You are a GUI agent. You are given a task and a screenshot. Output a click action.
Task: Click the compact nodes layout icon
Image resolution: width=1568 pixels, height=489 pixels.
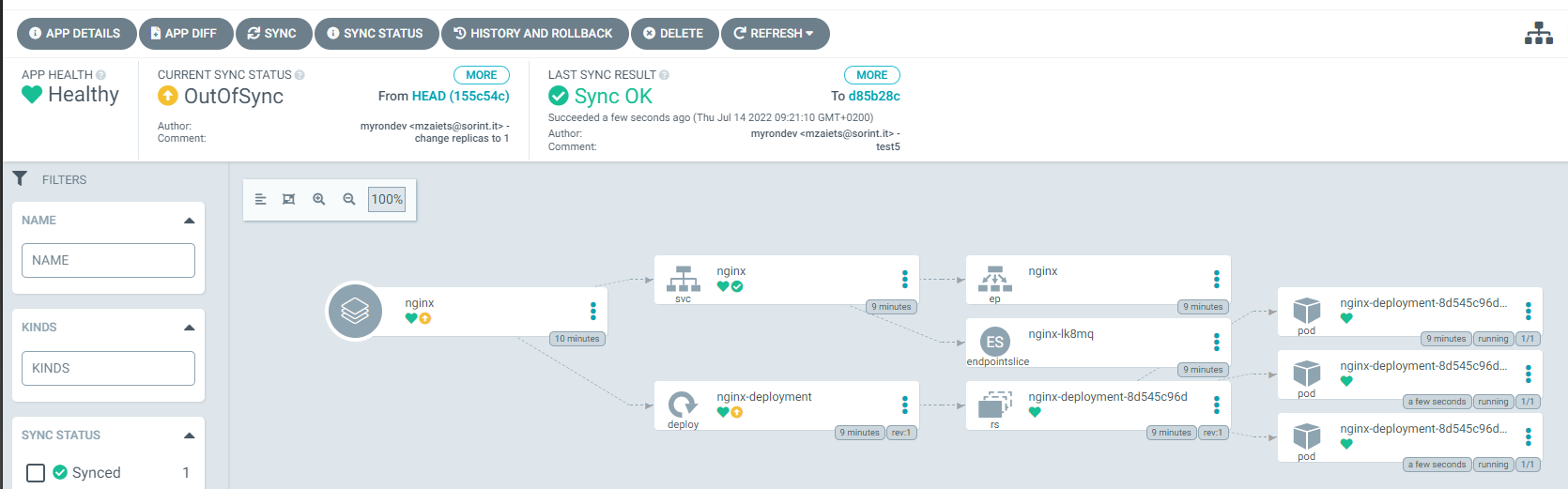pos(261,199)
